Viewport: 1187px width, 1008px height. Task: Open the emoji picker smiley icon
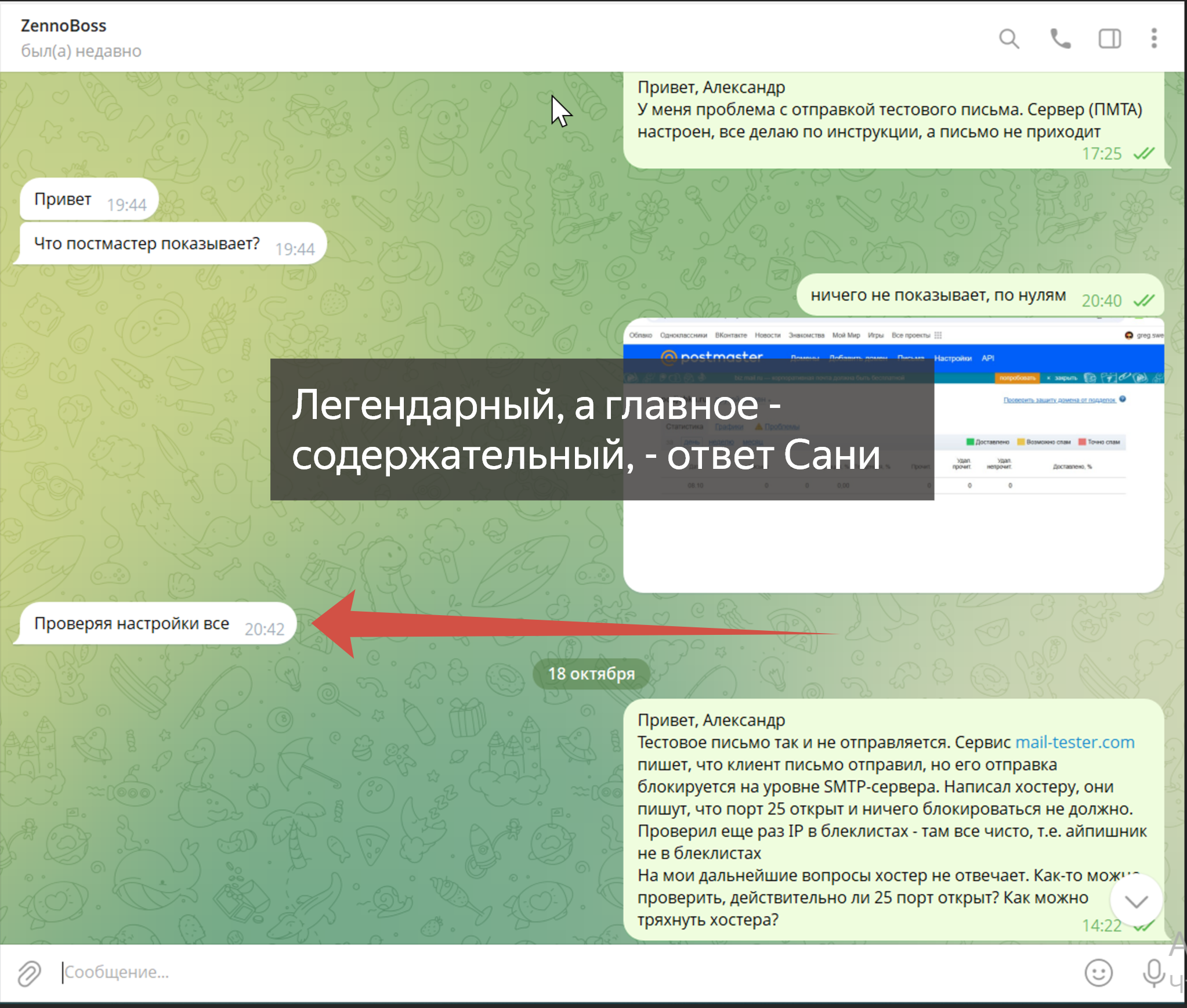tap(1098, 973)
